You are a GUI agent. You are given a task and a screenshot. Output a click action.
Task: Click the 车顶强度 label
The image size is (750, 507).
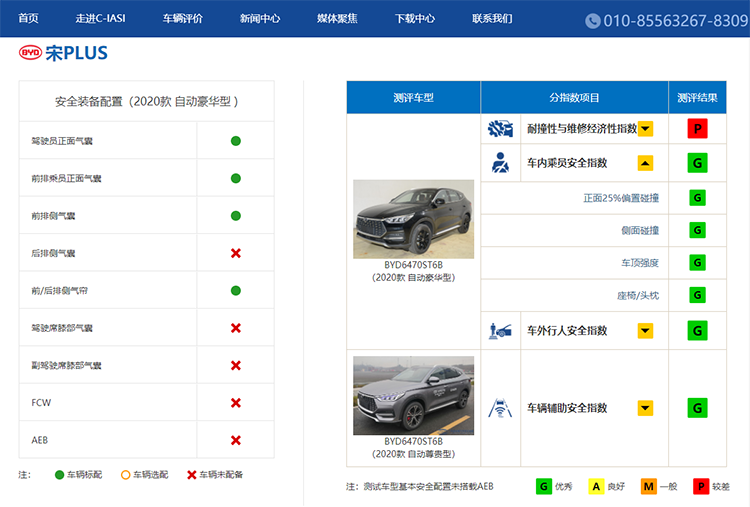(x=640, y=263)
